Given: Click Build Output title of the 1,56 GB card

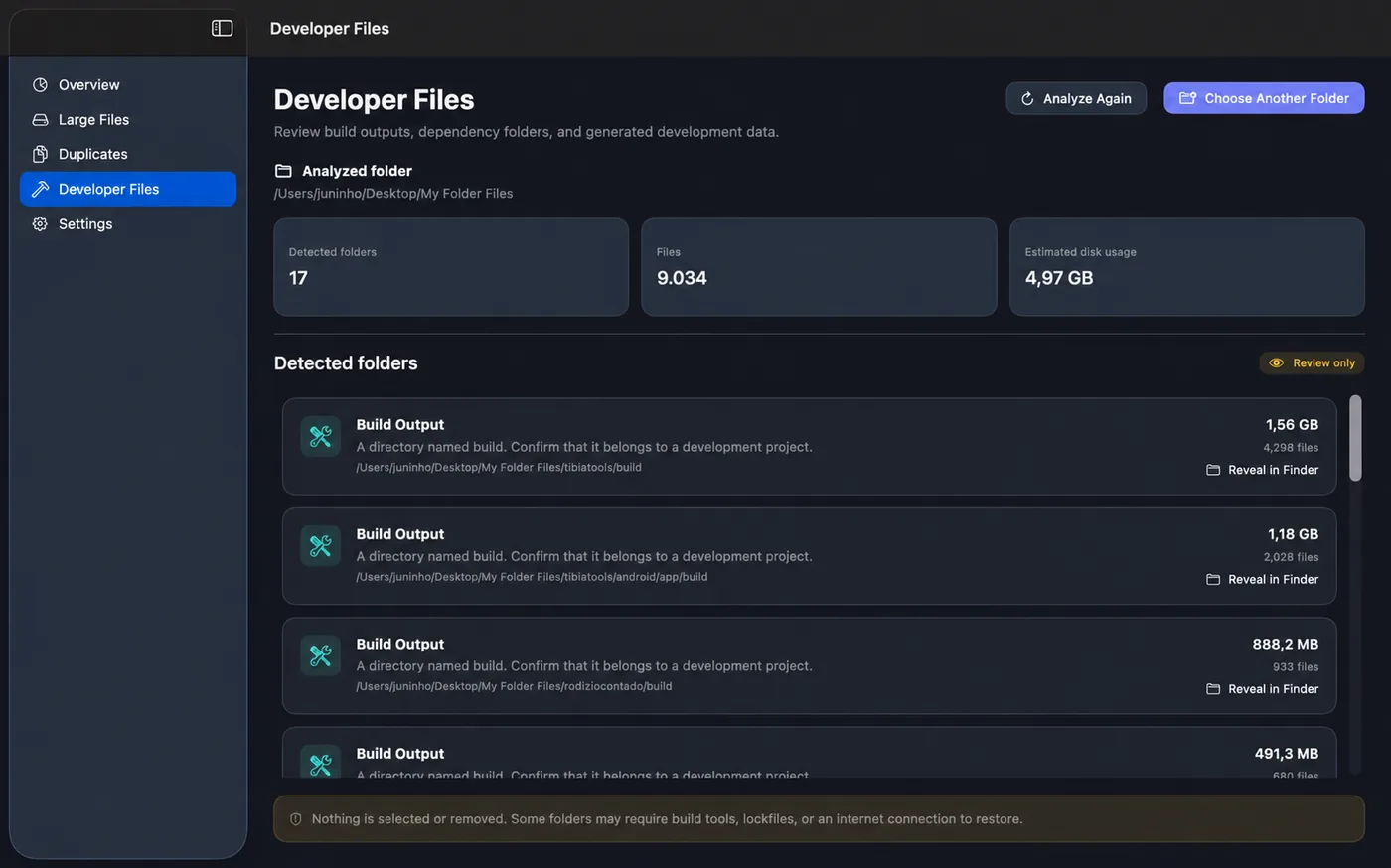Looking at the screenshot, I should (400, 425).
